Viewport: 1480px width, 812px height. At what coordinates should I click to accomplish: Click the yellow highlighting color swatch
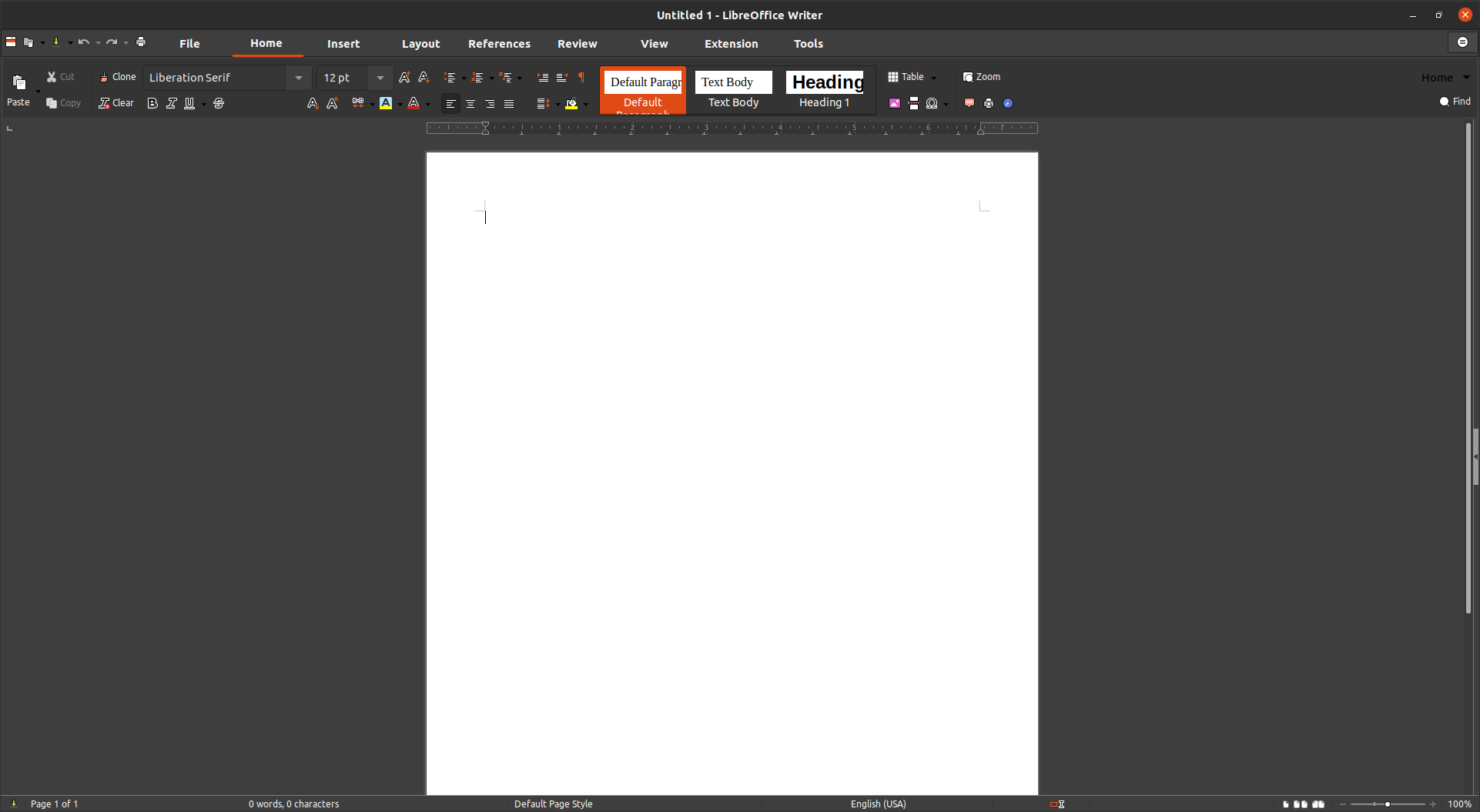(386, 103)
